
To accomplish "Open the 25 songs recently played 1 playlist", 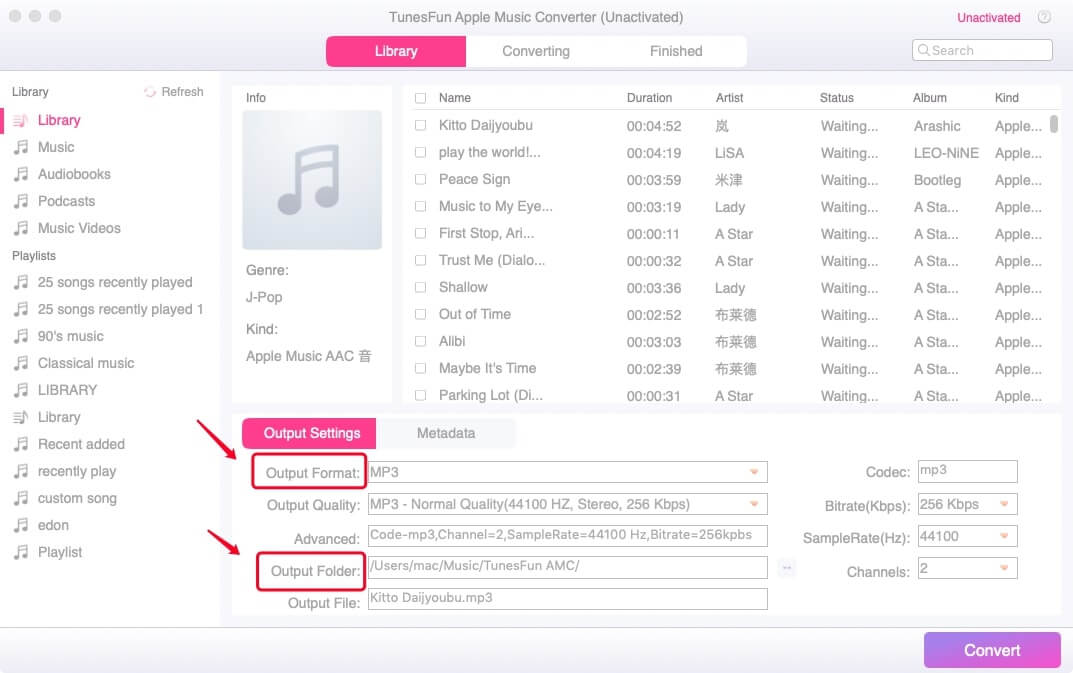I will coord(120,309).
